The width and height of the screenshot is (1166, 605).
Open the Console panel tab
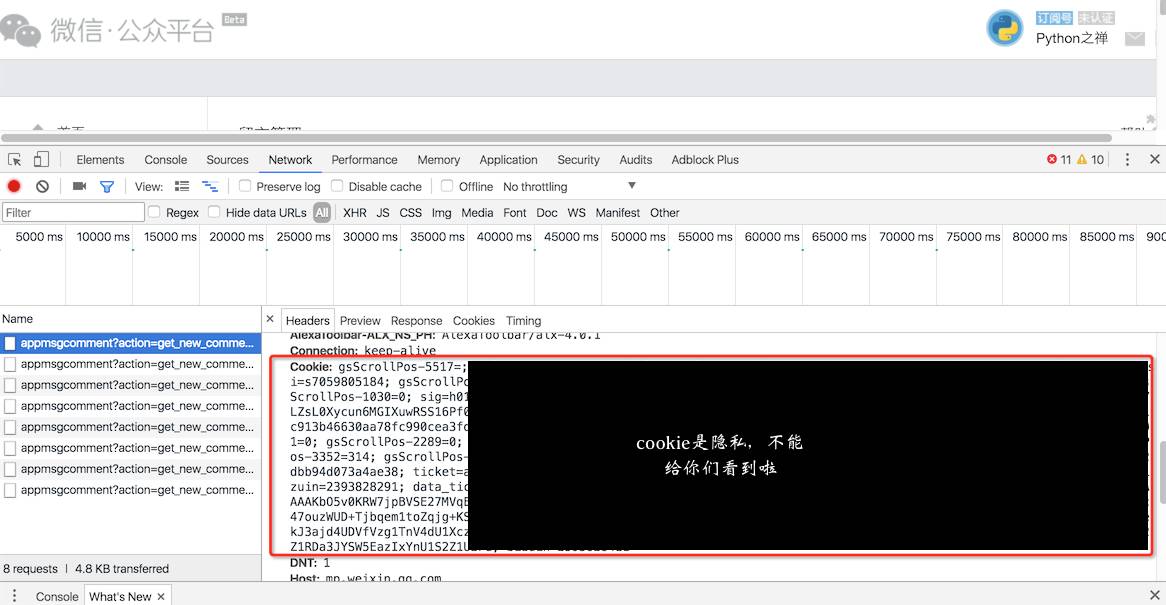166,160
